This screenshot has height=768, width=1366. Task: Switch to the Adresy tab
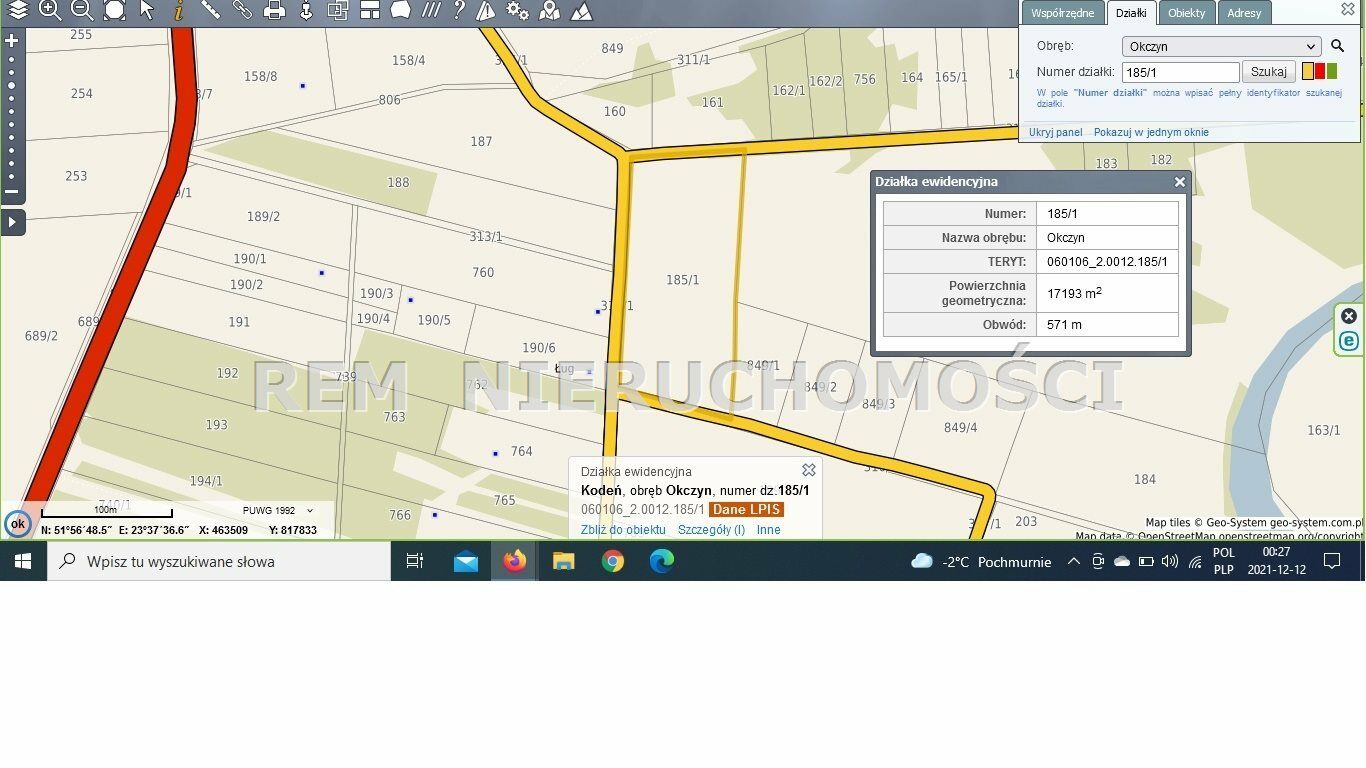pos(1244,13)
